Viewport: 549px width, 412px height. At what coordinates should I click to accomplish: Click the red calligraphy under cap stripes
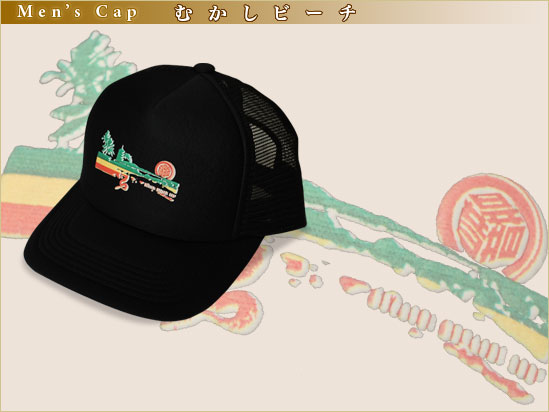pyautogui.click(x=121, y=183)
